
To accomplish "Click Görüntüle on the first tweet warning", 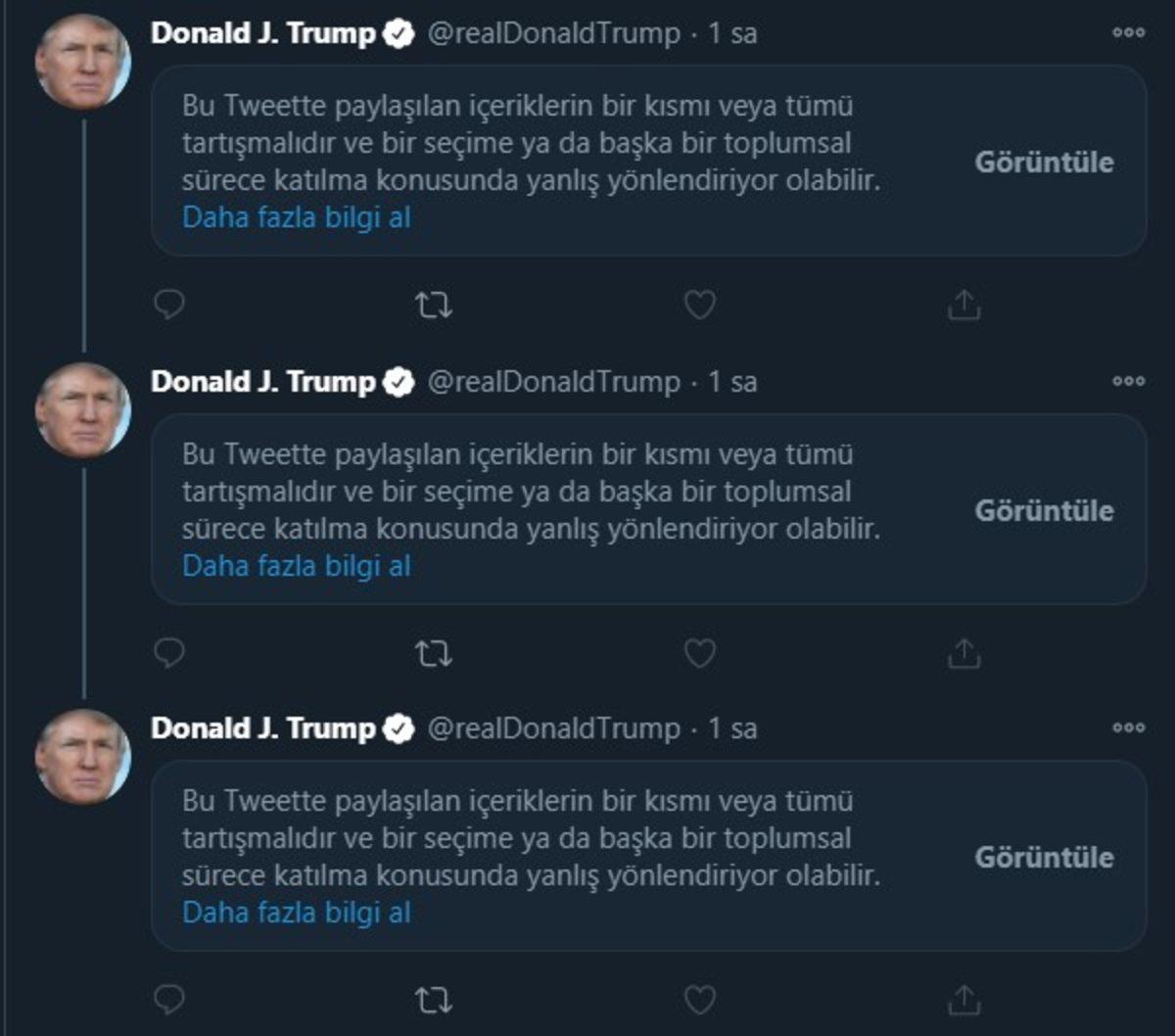I will tap(1044, 163).
